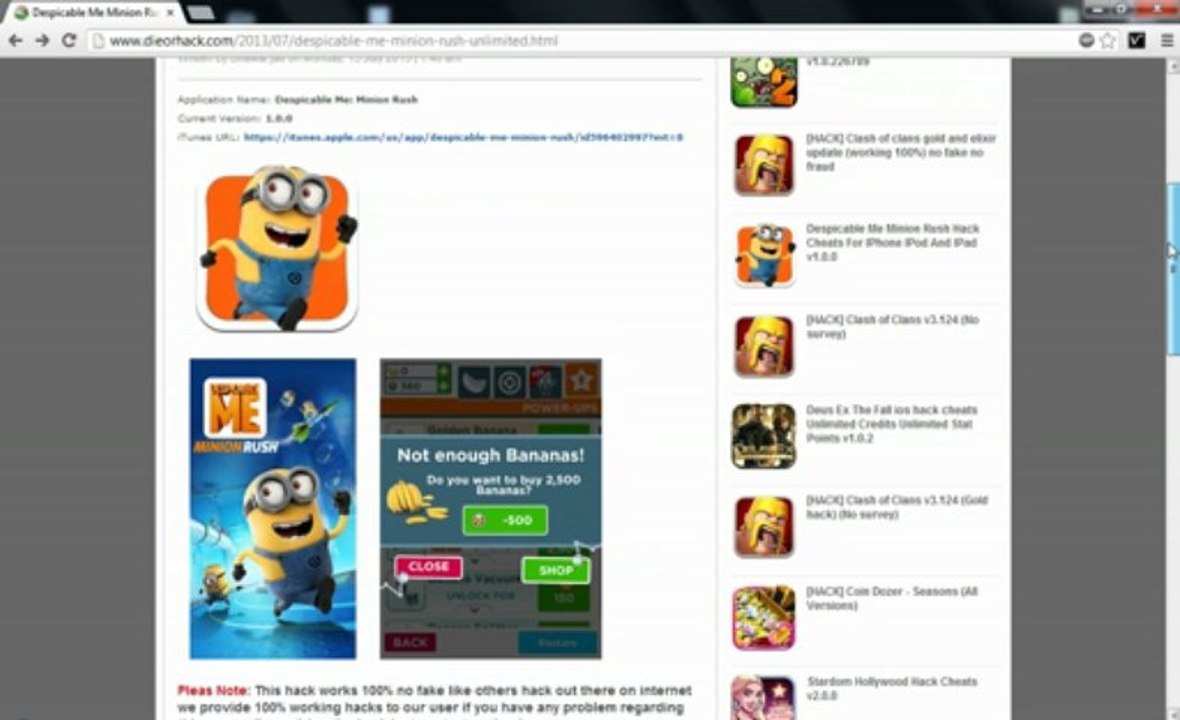Click Minion icon in sidebar post list
The image size is (1180, 720).
(x=764, y=255)
